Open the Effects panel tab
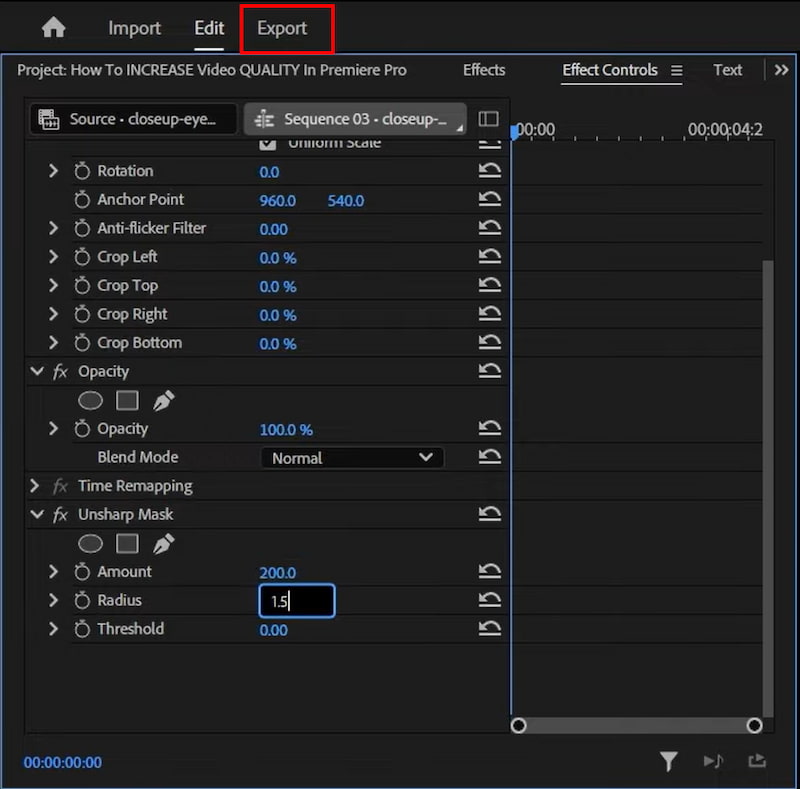 (x=484, y=70)
